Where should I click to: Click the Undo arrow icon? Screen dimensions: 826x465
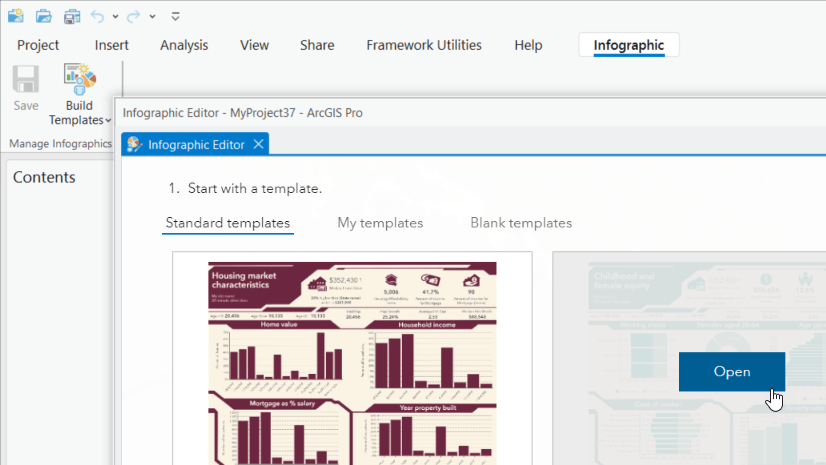97,16
